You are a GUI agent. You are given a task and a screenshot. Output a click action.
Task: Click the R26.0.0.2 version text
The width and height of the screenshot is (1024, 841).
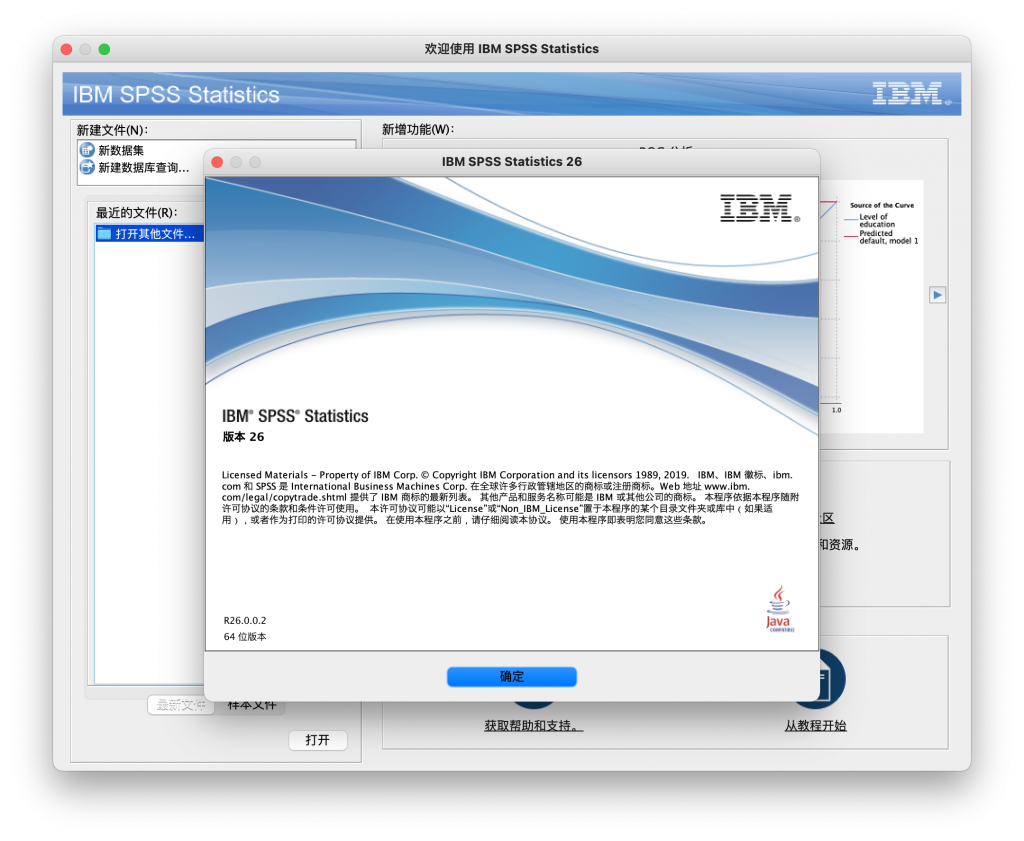click(x=245, y=620)
